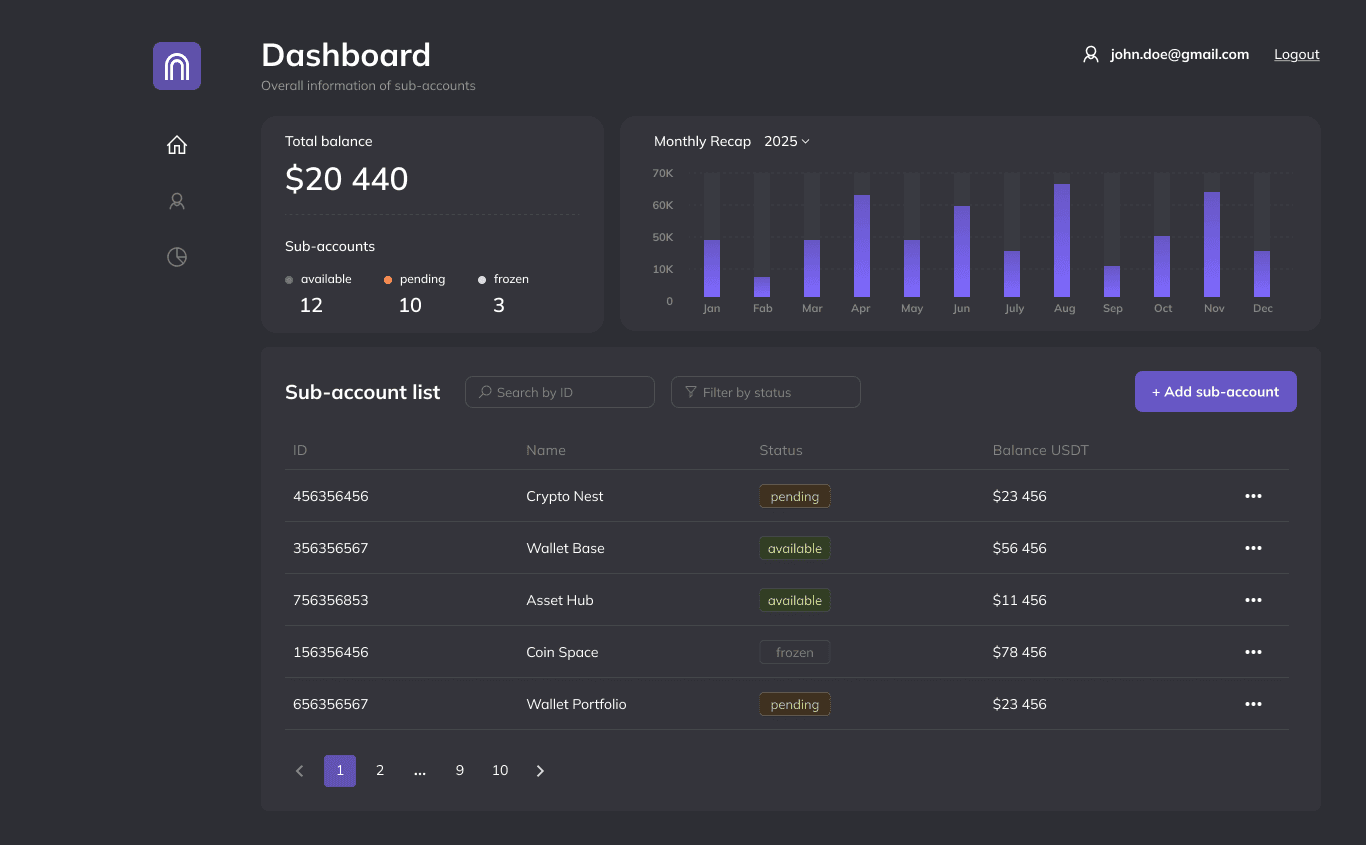Viewport: 1366px width, 845px height.
Task: Open the Filter by status dropdown
Action: click(766, 392)
